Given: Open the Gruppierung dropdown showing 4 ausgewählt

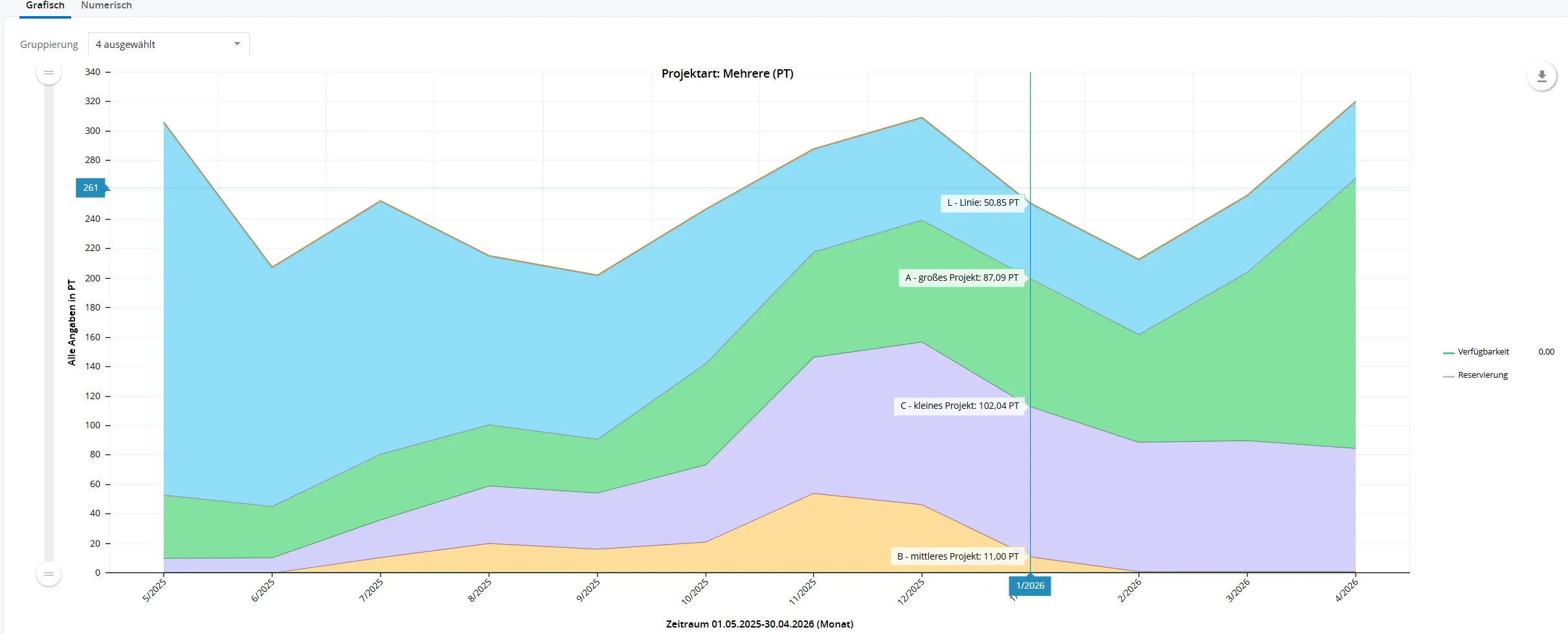Looking at the screenshot, I should 168,44.
